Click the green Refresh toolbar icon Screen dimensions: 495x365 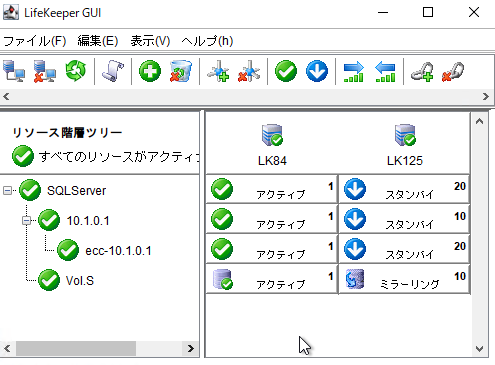[x=76, y=71]
